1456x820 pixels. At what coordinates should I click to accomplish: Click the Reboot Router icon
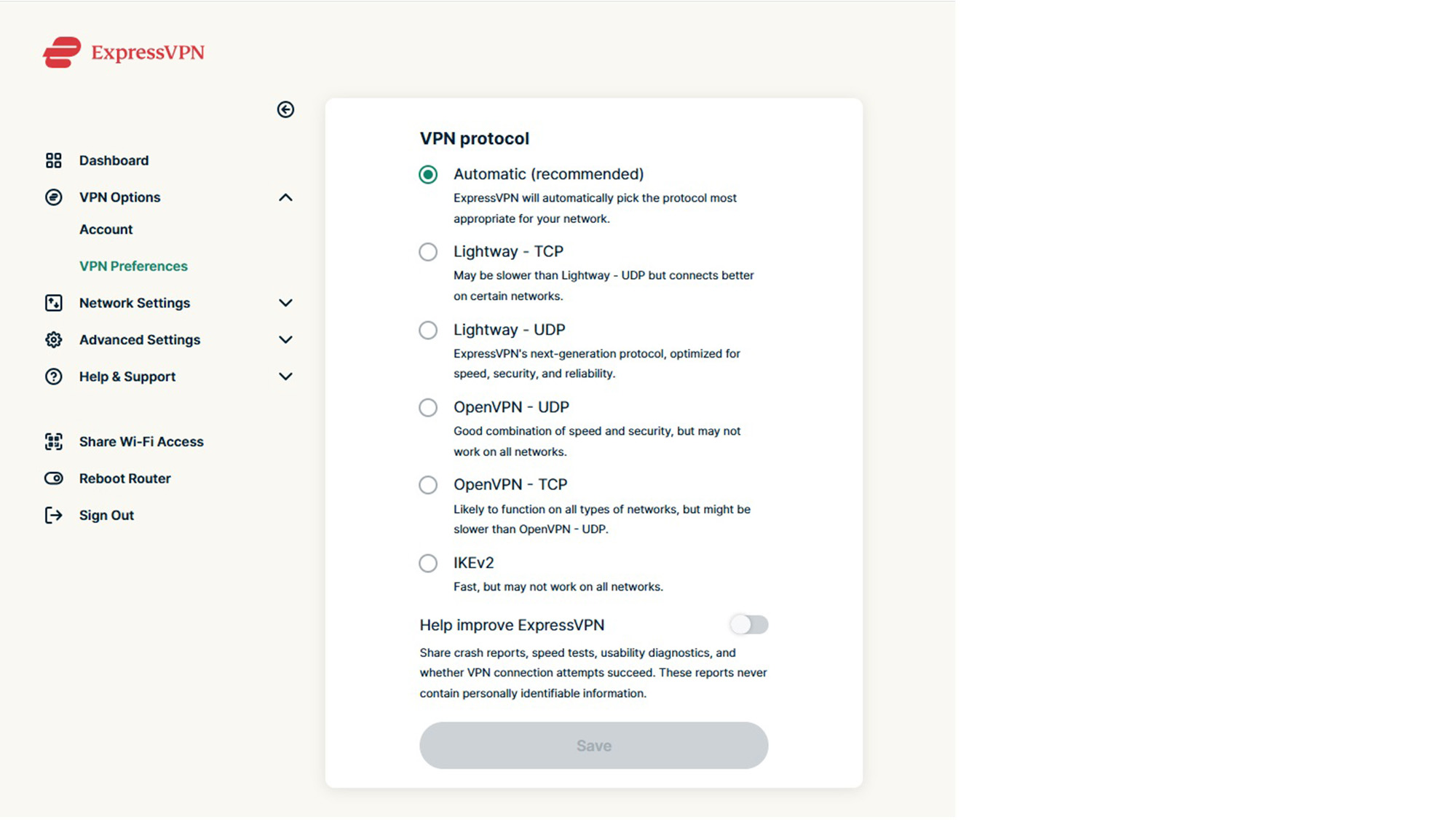pos(54,478)
